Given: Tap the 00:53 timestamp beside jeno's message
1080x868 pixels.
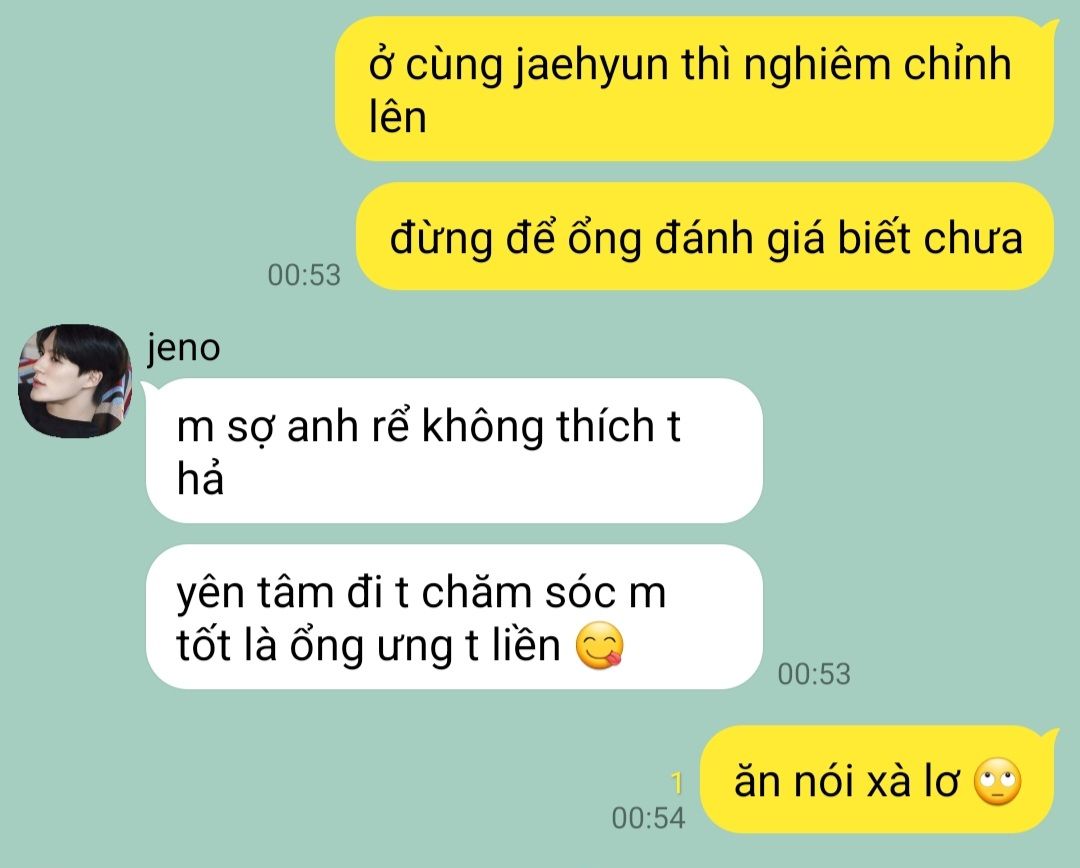Looking at the screenshot, I should coord(814,674).
